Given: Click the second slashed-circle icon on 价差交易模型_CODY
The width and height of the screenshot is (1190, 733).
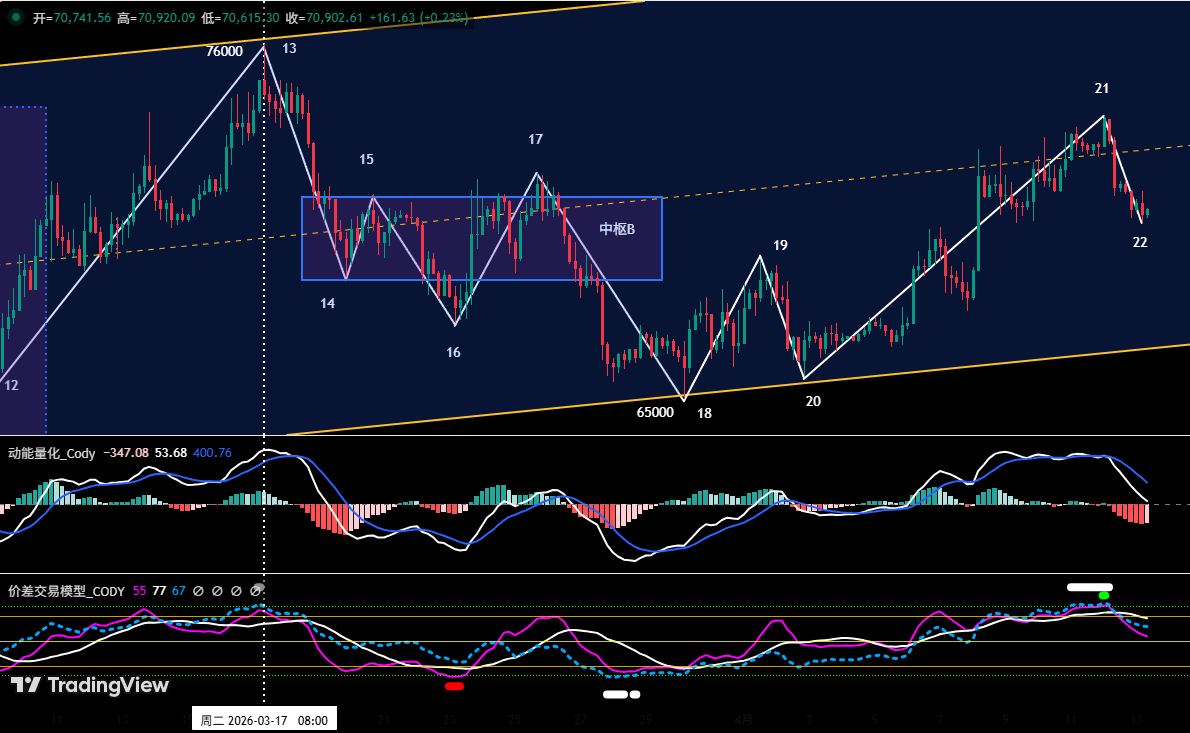Looking at the screenshot, I should point(216,590).
